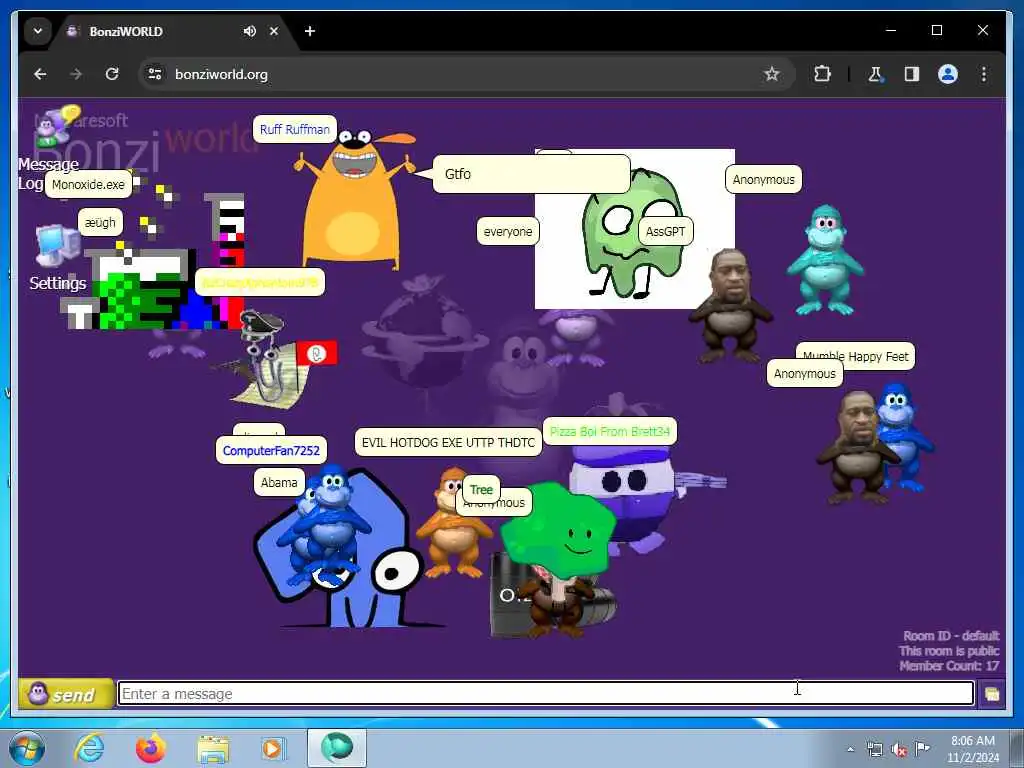1024x768 pixels.
Task: Click the æügh name tag
Action: pos(100,223)
